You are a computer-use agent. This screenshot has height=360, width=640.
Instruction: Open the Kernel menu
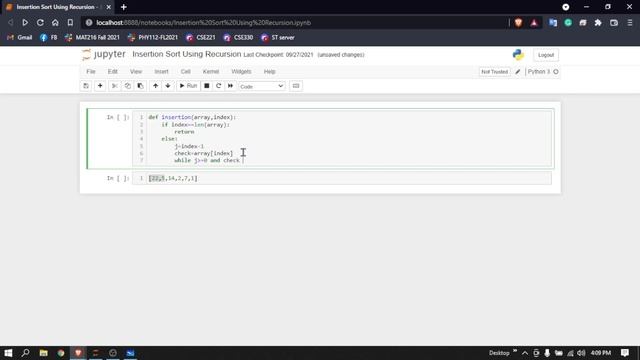tap(211, 71)
